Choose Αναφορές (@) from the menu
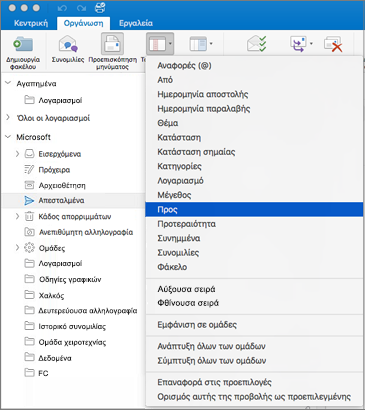The height and width of the screenshot is (410, 365). point(254,65)
